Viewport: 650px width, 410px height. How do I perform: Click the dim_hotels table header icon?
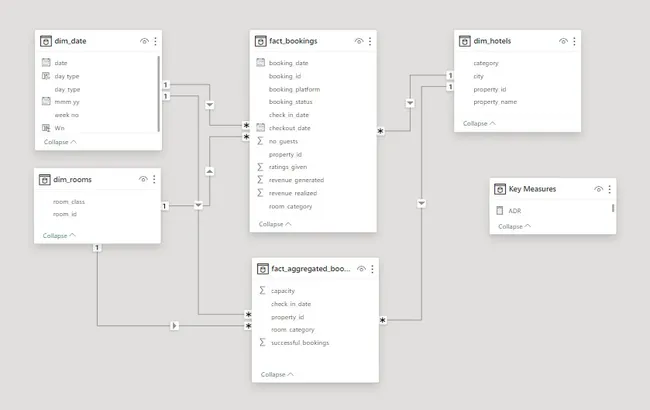[x=463, y=41]
